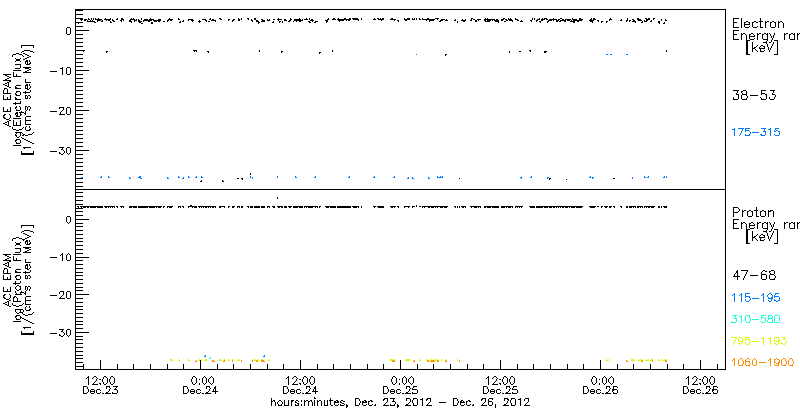Click the log(Proton Flux) y-axis title
Viewport: 800px width, 410px height.
(20, 278)
